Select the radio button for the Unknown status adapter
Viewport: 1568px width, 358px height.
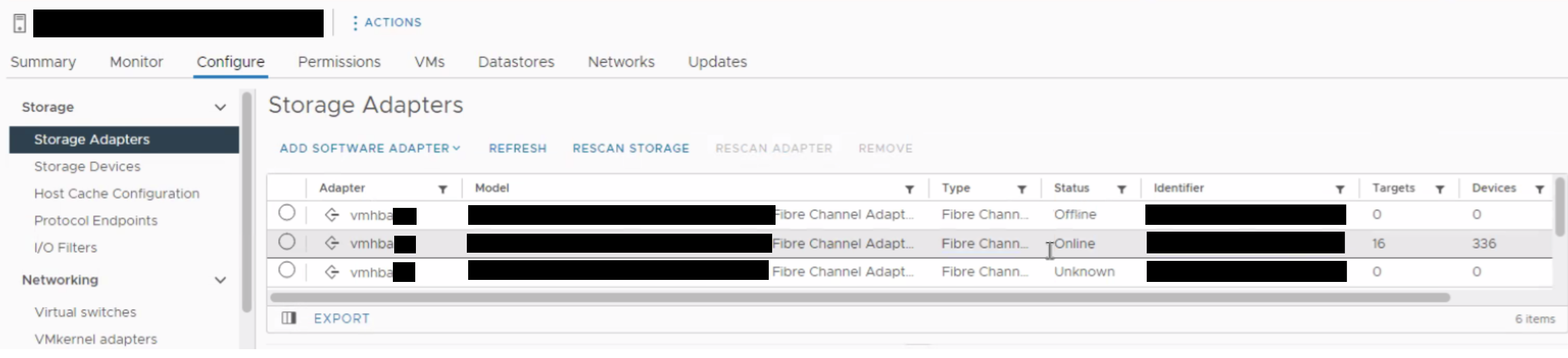287,270
